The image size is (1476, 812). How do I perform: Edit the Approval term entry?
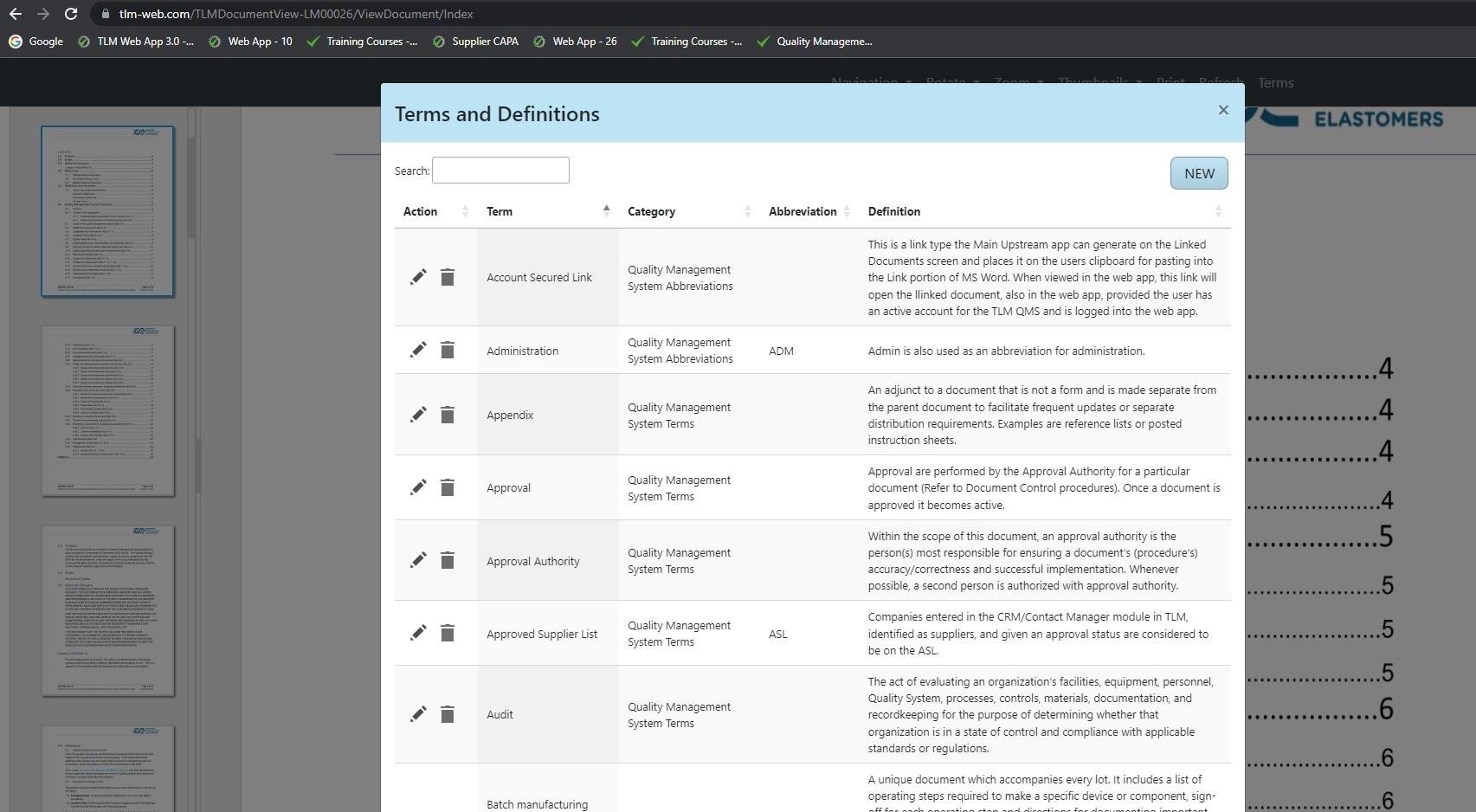pos(418,487)
